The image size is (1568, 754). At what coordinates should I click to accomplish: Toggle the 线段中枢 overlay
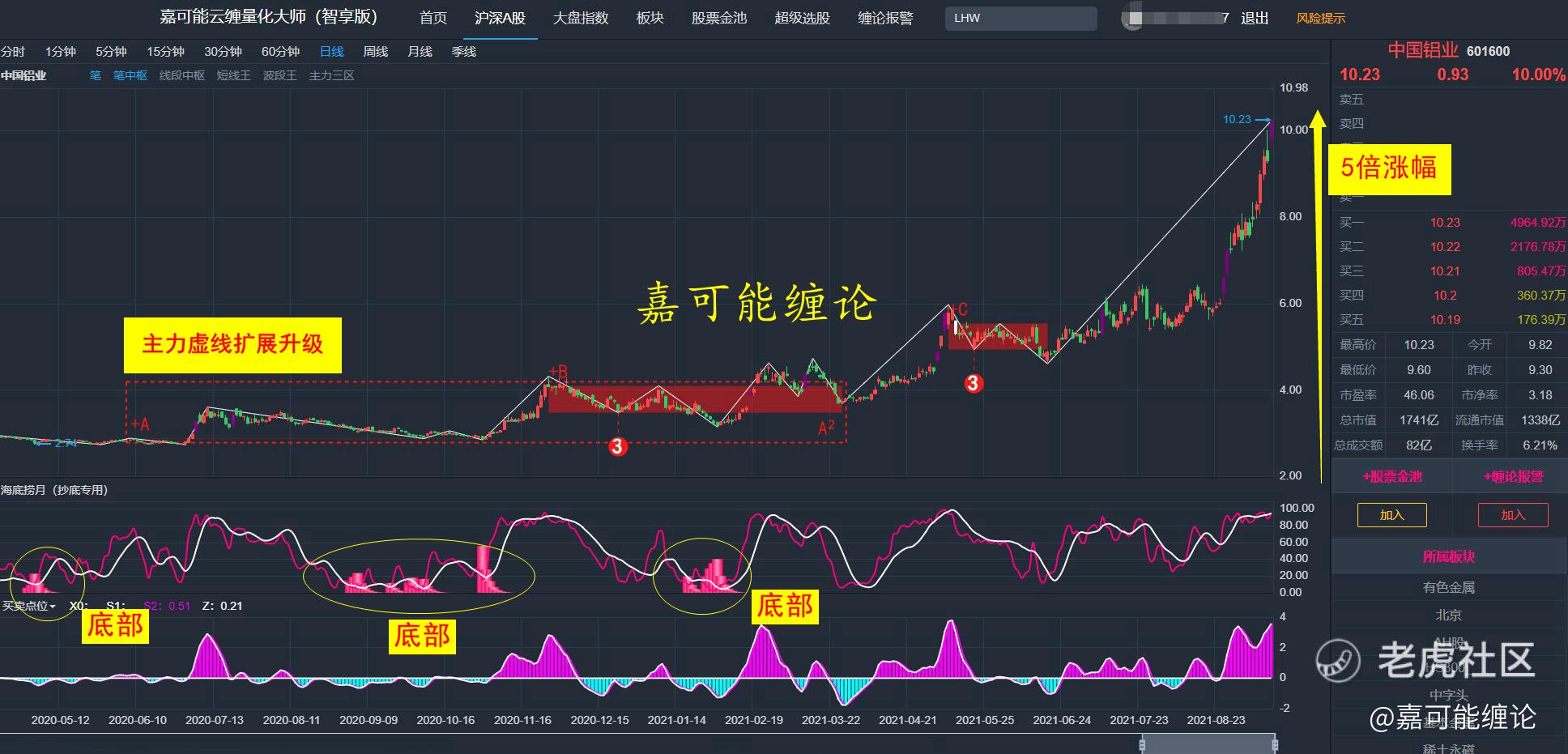tap(182, 75)
